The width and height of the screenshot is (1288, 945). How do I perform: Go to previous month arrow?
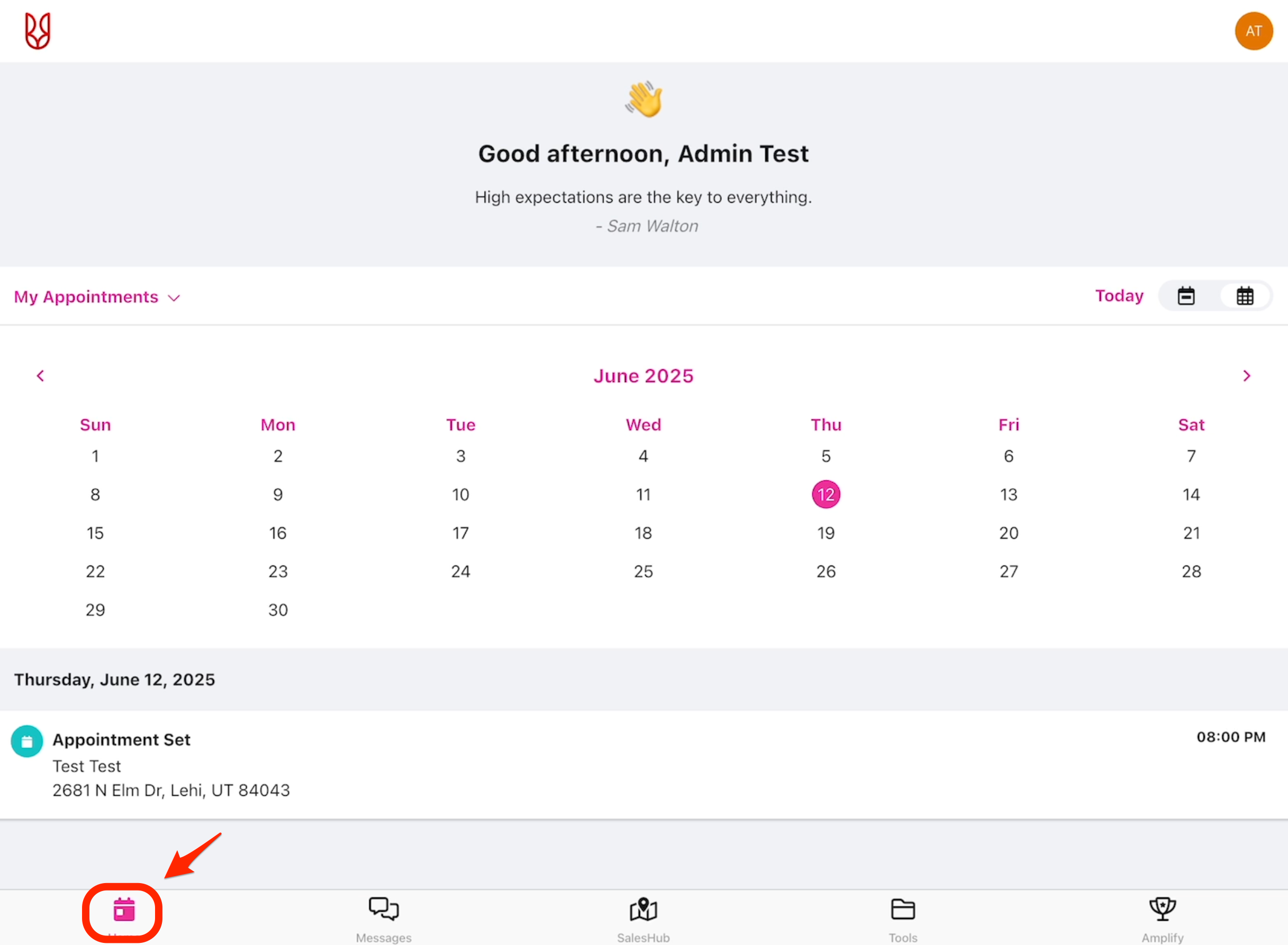coord(40,376)
